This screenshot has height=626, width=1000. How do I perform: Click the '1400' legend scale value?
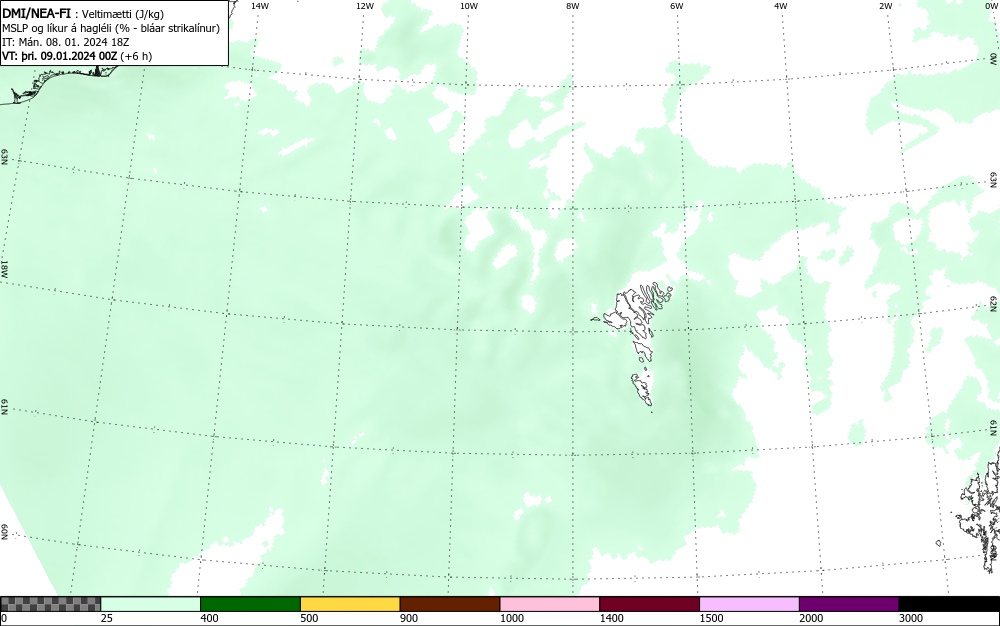click(x=612, y=618)
